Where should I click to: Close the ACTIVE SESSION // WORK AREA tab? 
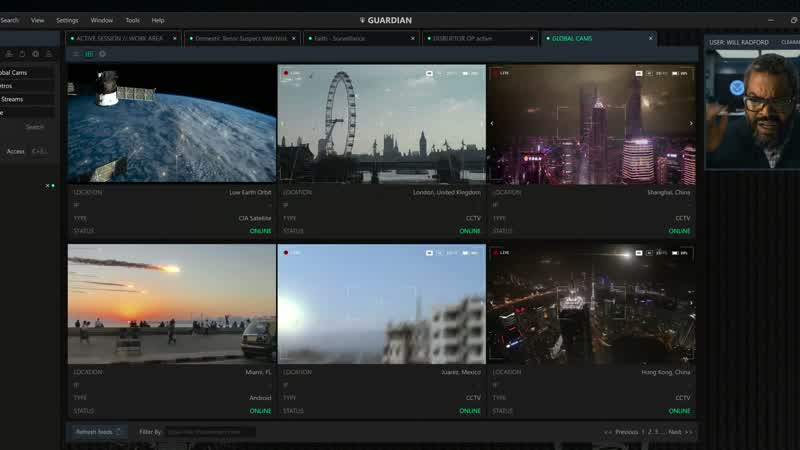174,38
